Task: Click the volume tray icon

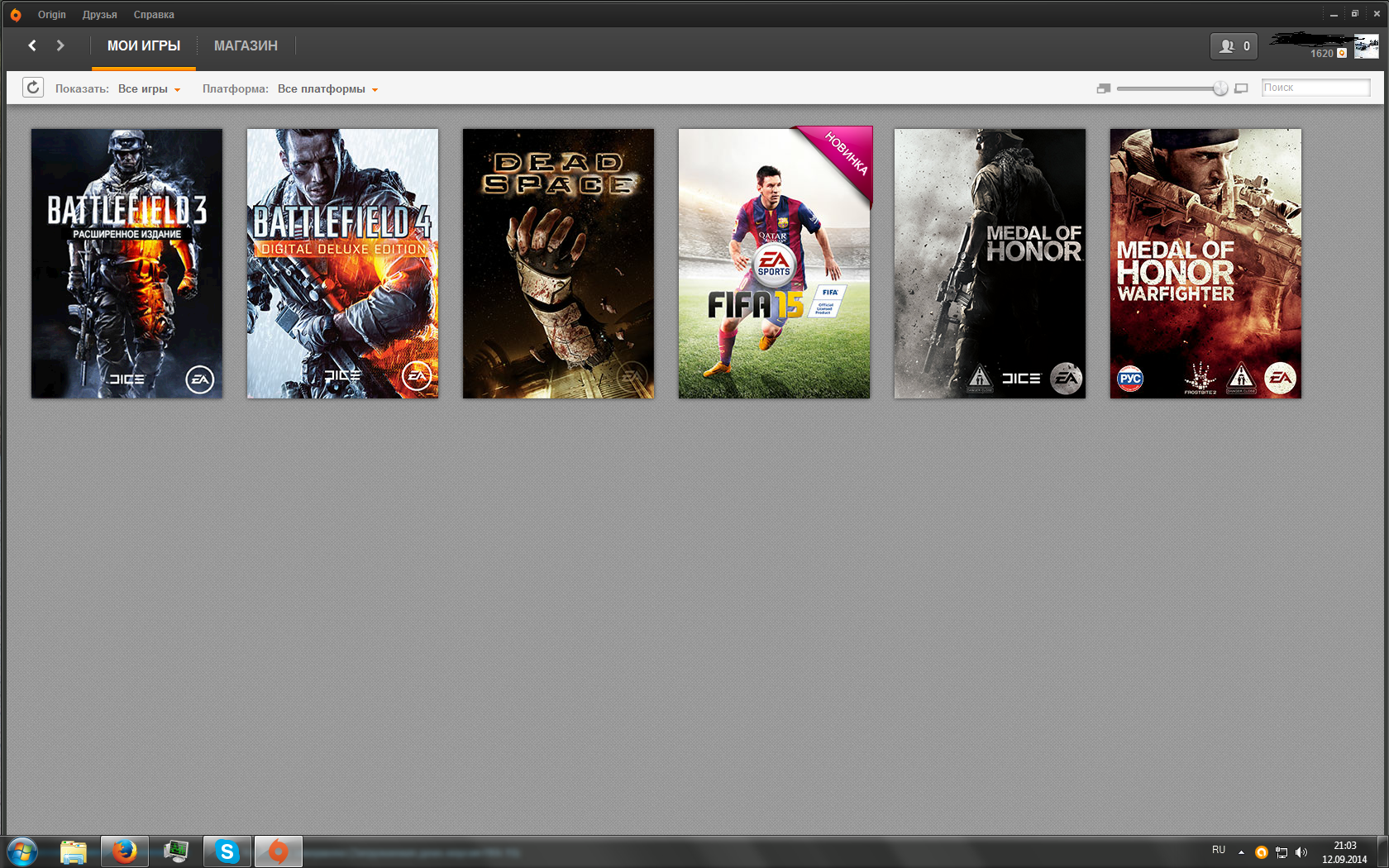Action: point(1301,852)
